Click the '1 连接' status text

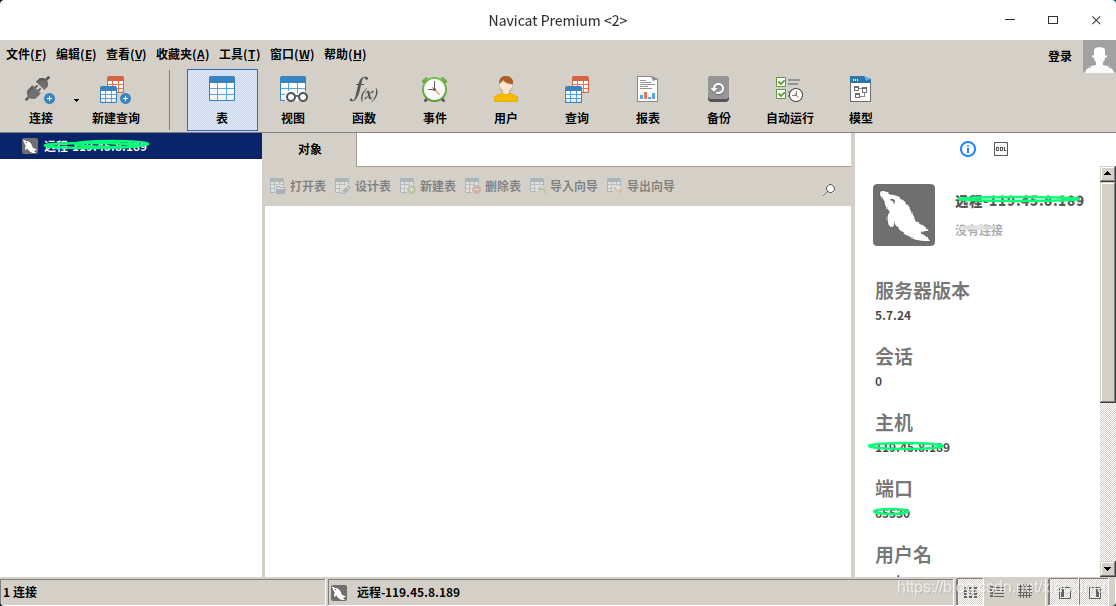click(20, 592)
